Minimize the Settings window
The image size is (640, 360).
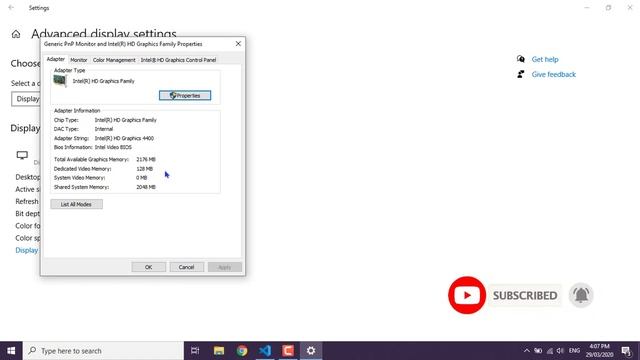coord(587,8)
